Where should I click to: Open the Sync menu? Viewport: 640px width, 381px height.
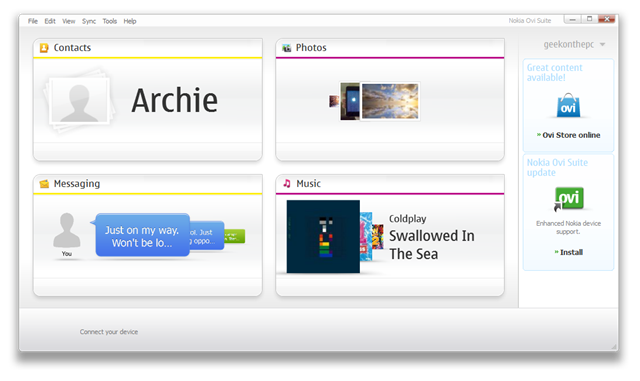[x=89, y=21]
